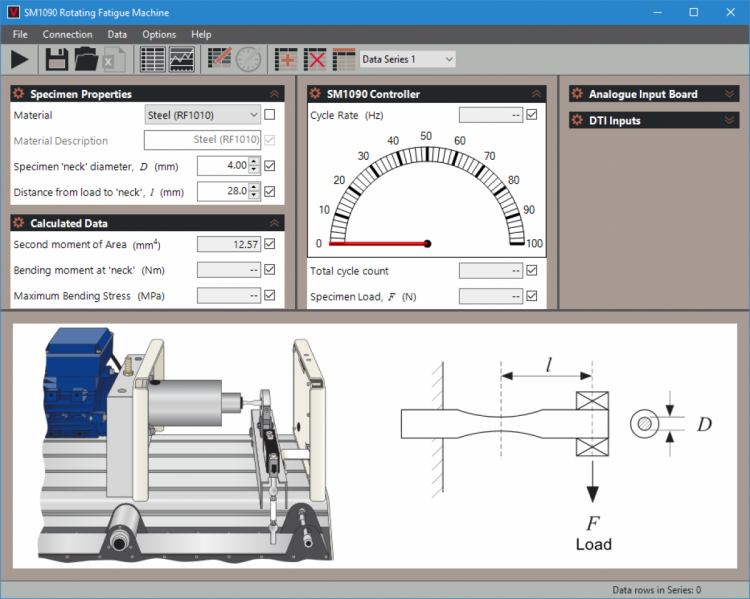This screenshot has height=599, width=750.
Task: Decrease the distance from load to neck
Action: [254, 196]
